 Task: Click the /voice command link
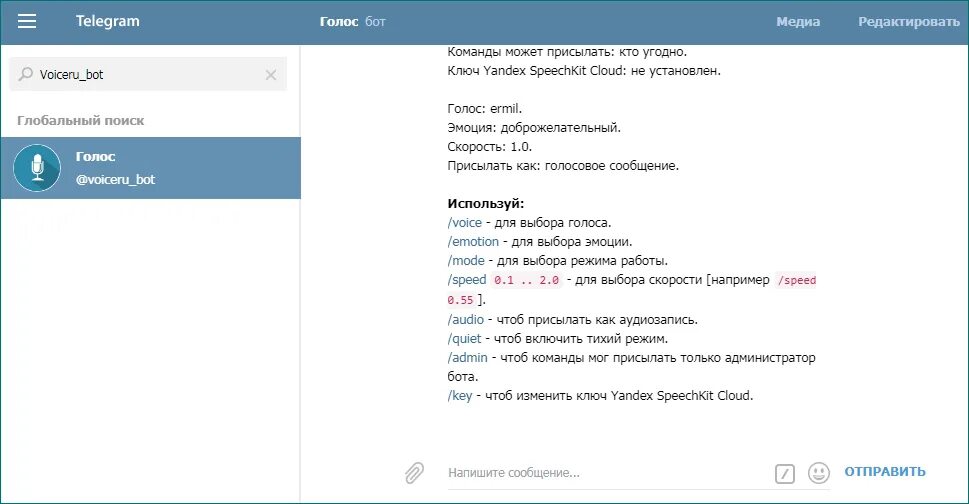pos(464,222)
